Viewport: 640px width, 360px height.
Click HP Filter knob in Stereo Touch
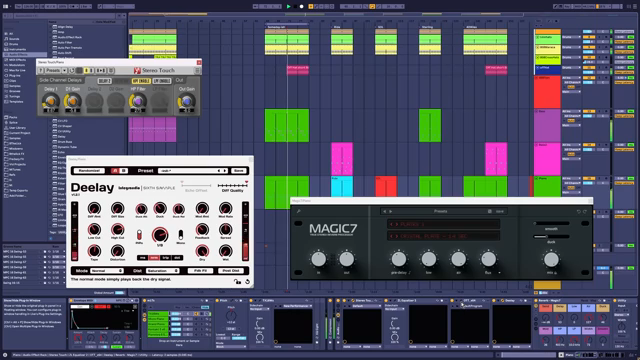pyautogui.click(x=138, y=101)
